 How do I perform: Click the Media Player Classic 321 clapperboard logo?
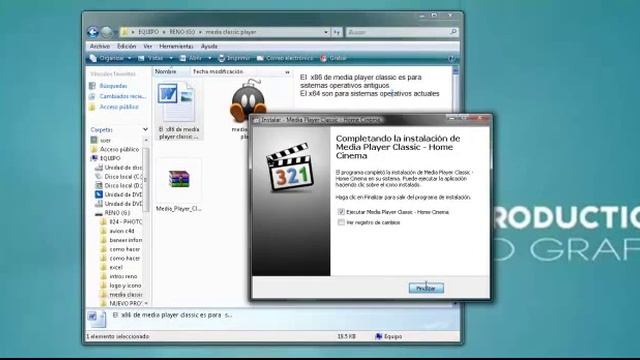(290, 167)
